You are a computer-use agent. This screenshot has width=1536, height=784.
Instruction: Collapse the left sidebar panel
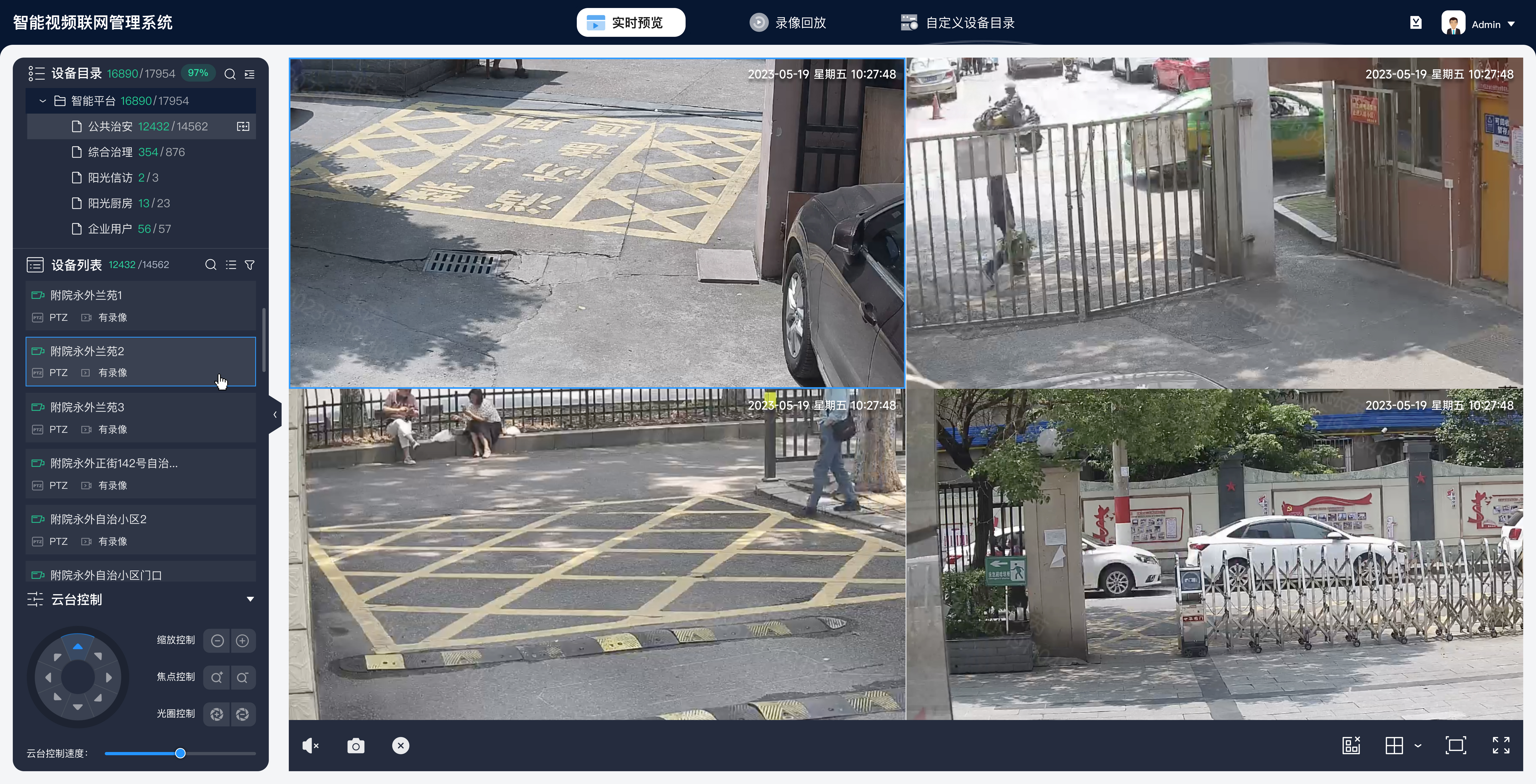pos(275,414)
